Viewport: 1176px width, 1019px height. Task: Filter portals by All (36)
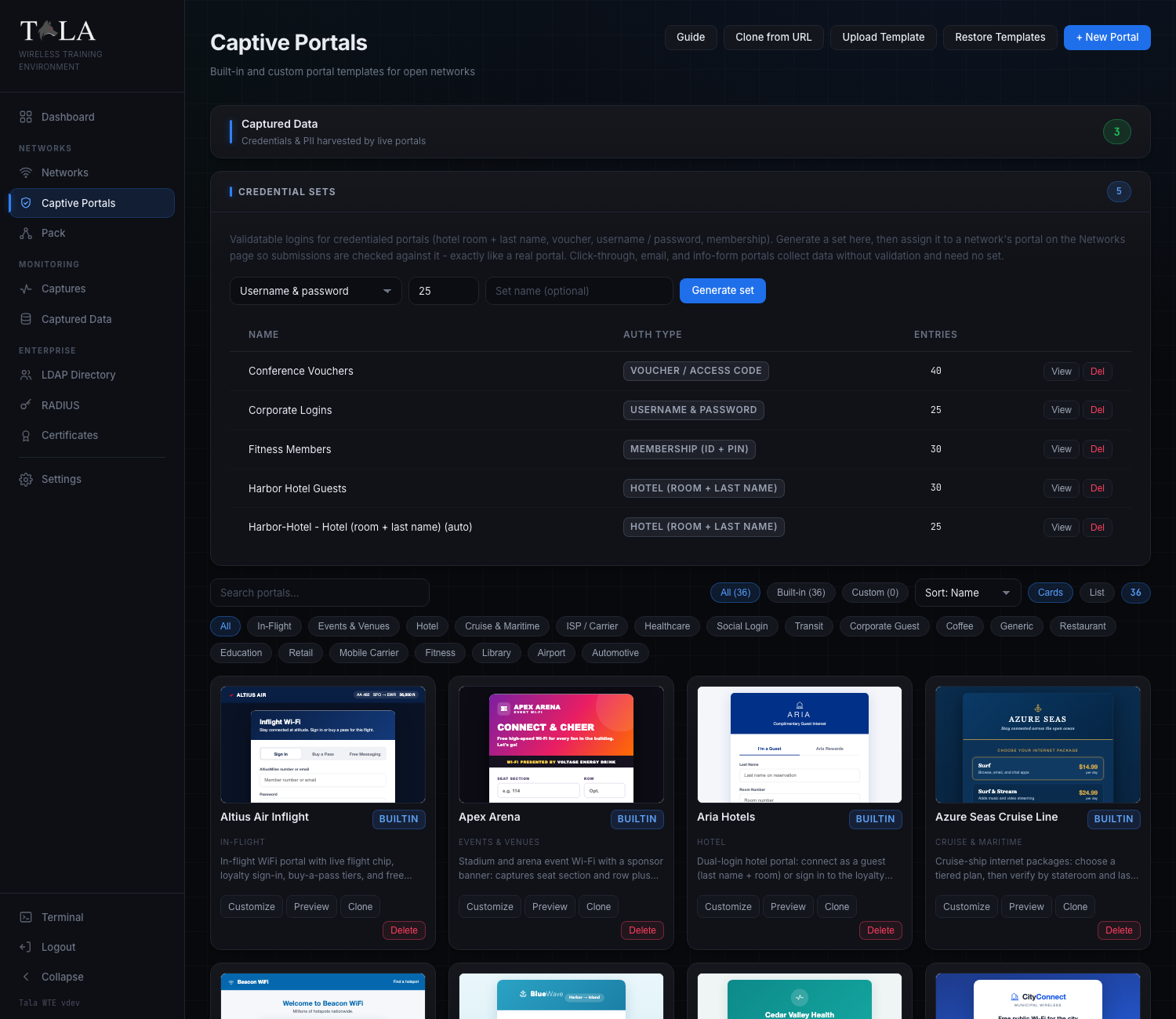coord(735,593)
